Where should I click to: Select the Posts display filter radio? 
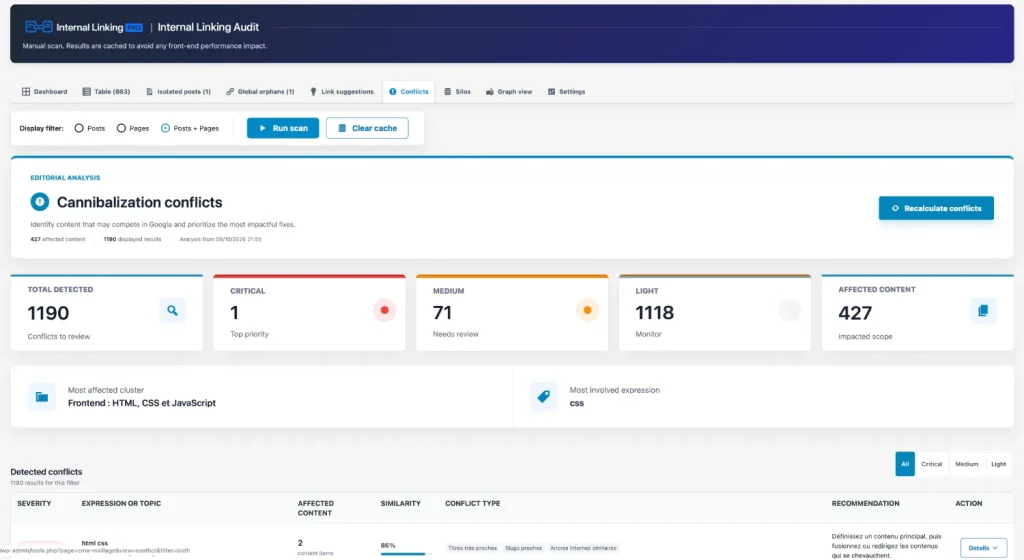click(79, 129)
